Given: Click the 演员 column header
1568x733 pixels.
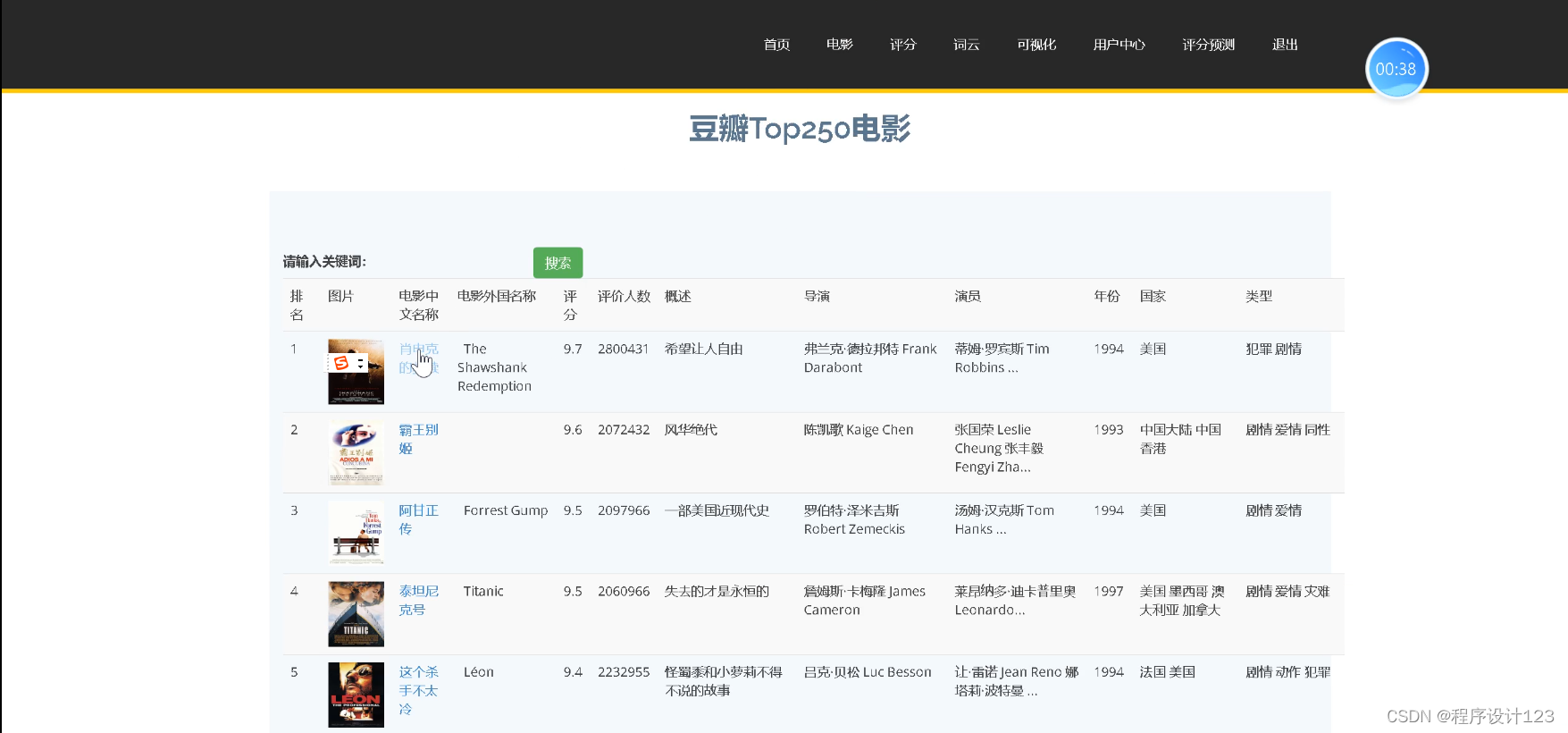Looking at the screenshot, I should pyautogui.click(x=968, y=296).
